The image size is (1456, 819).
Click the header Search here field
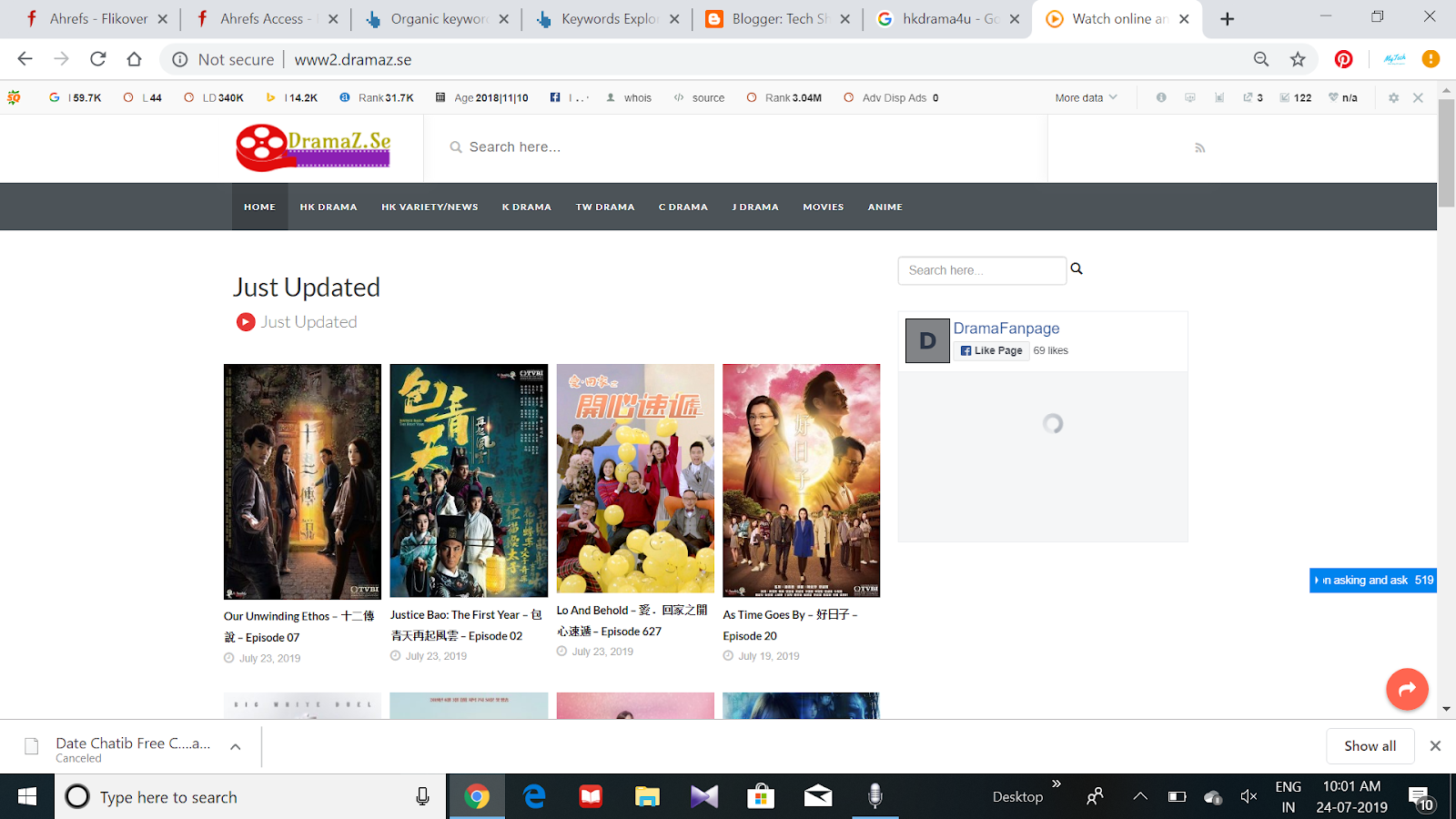click(735, 147)
